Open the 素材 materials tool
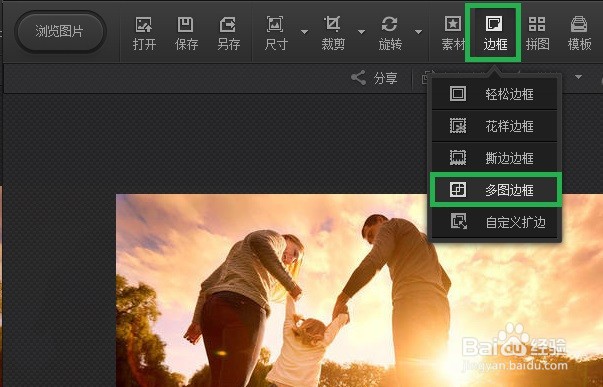This screenshot has width=603, height=387. coord(453,34)
